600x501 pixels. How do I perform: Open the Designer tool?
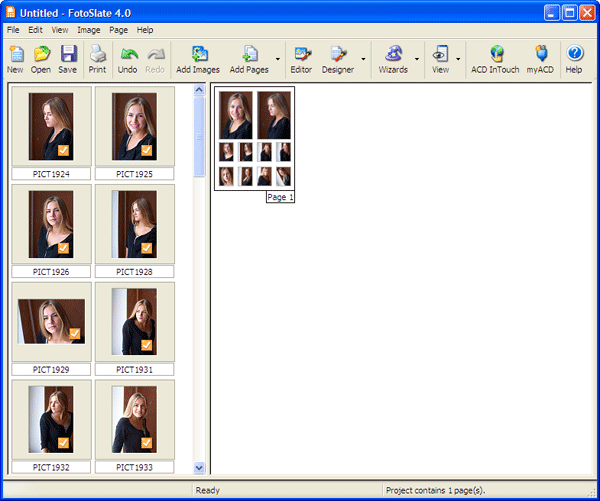[338, 59]
